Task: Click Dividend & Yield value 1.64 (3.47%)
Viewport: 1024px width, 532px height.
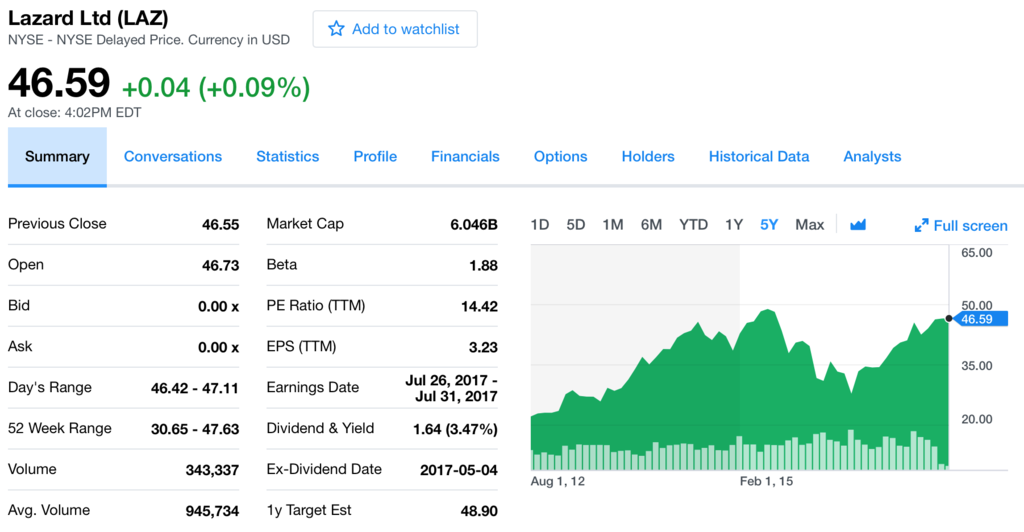Action: (x=455, y=430)
